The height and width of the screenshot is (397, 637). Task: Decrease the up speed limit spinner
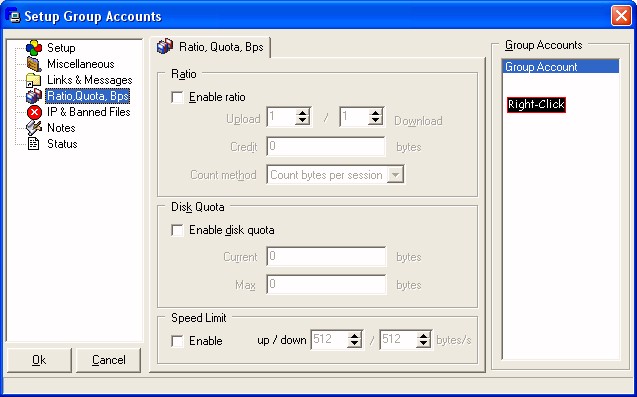pyautogui.click(x=355, y=344)
